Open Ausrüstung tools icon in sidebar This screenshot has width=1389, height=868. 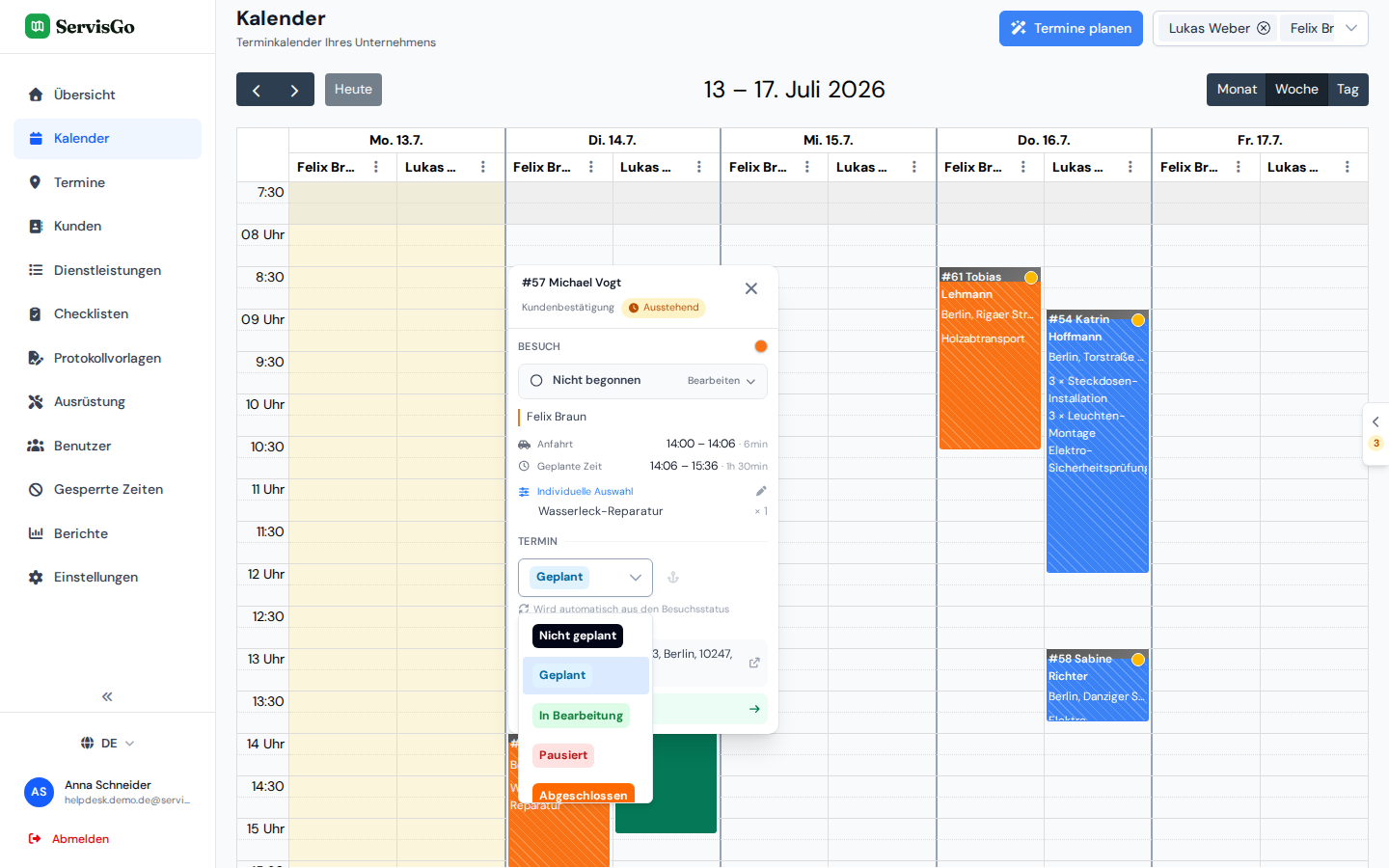tap(36, 402)
